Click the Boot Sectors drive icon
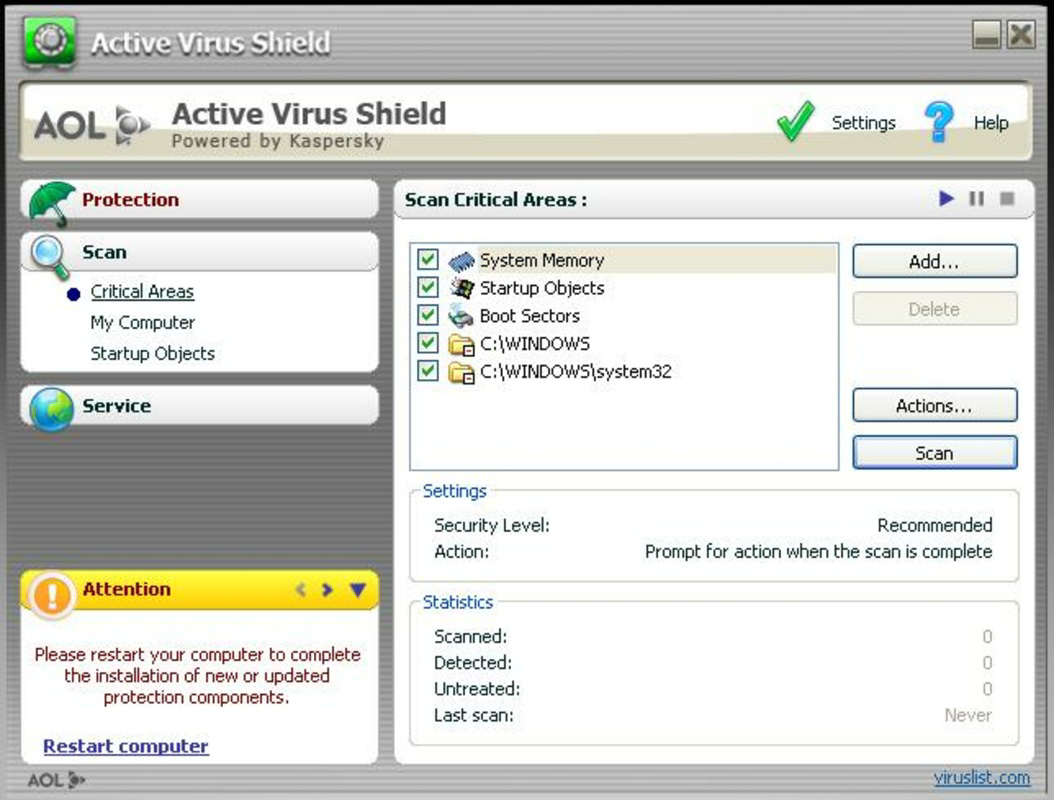Viewport: 1054px width, 800px height. pos(461,316)
